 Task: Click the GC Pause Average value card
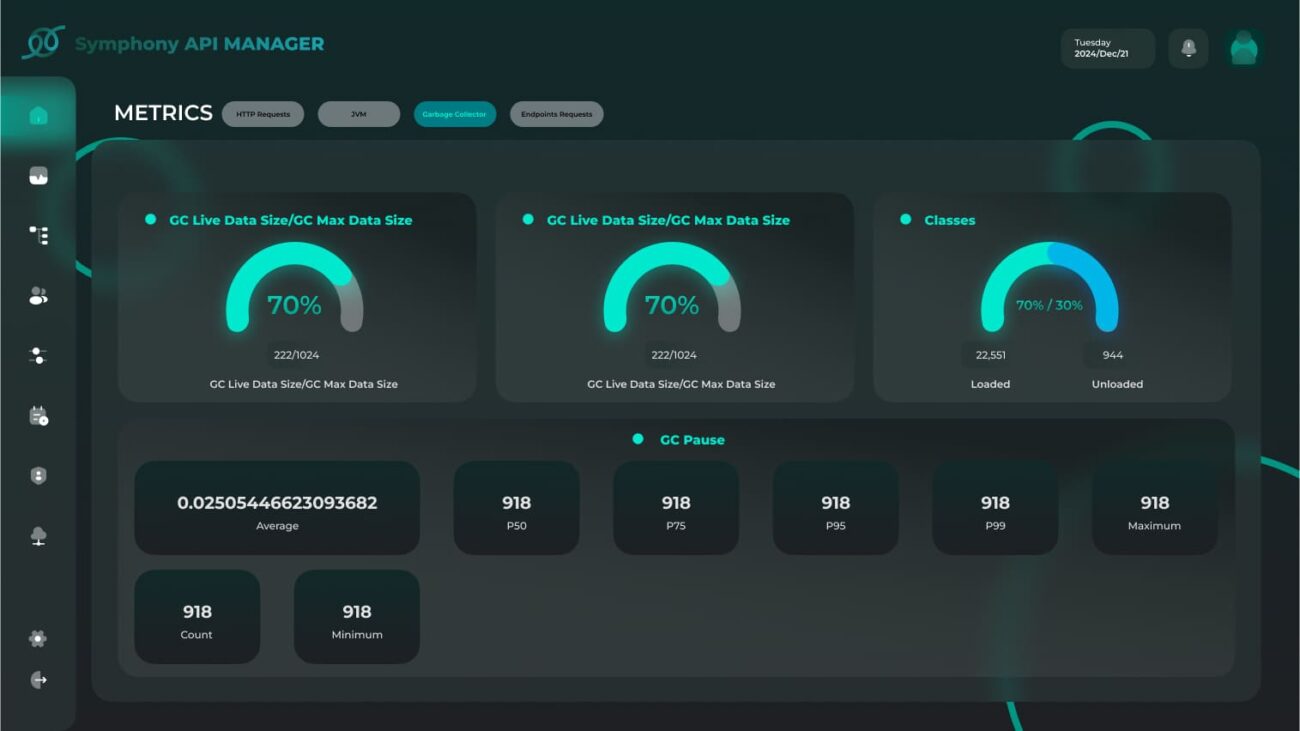tap(277, 508)
